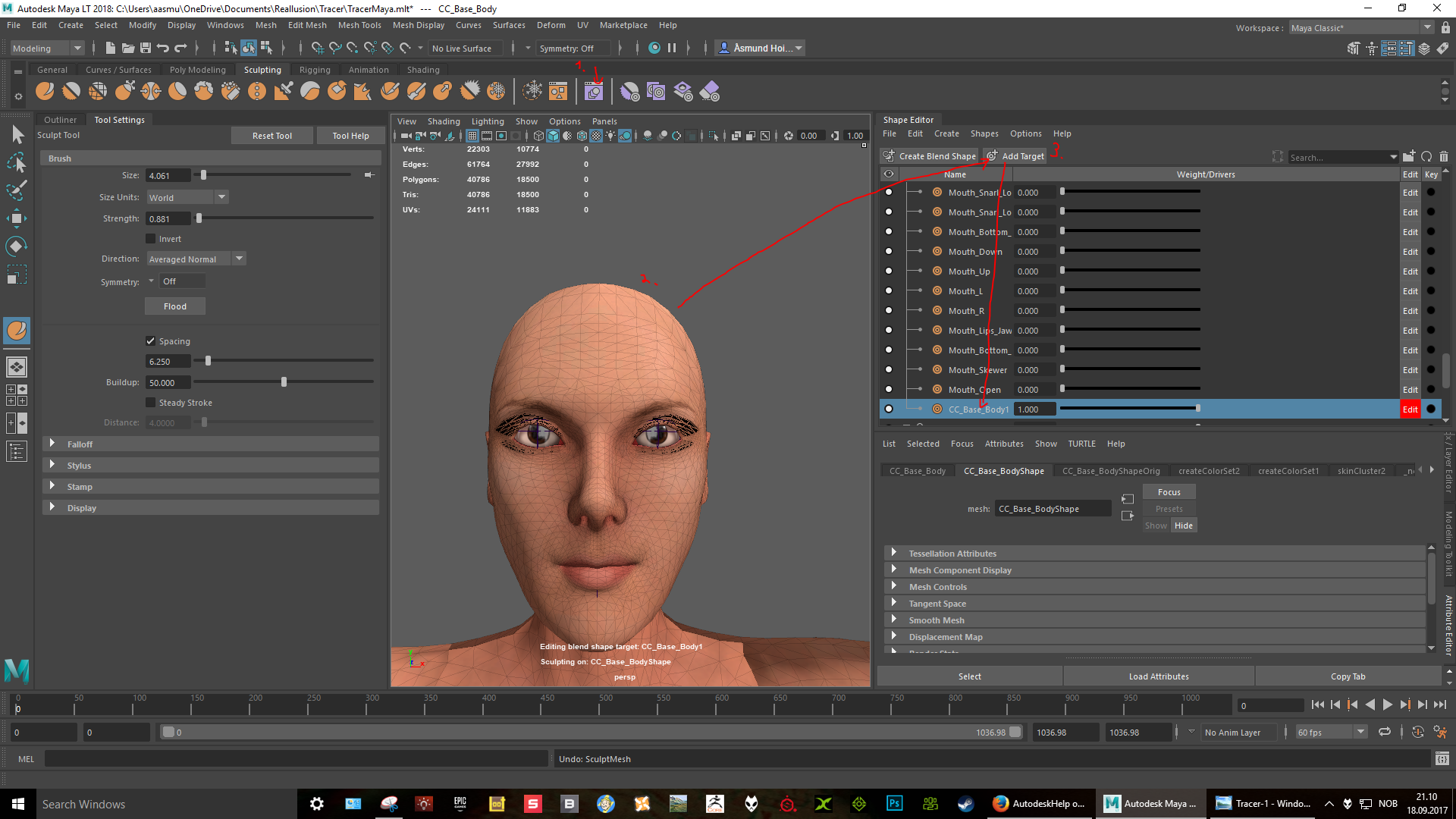Select the Scrape sculpting tool

pos(337,92)
